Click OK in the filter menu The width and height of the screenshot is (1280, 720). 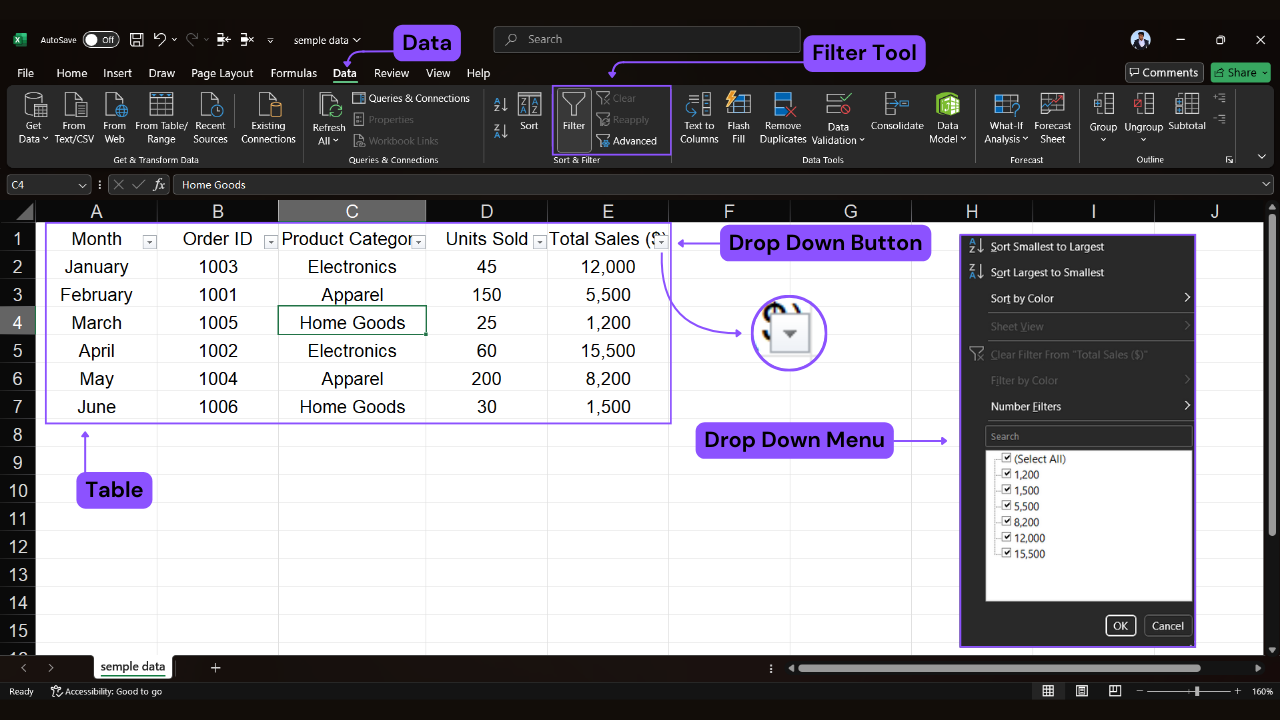[x=1120, y=625]
